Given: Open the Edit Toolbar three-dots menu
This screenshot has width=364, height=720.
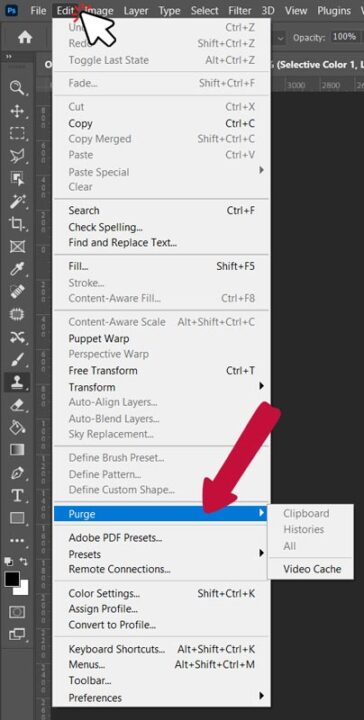Looking at the screenshot, I should [x=17, y=540].
